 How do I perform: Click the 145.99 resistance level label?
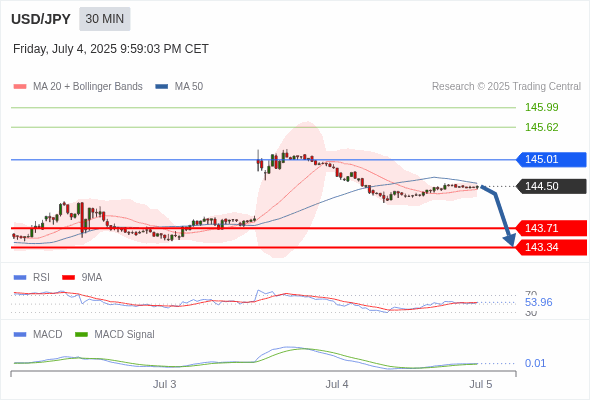[x=541, y=107]
